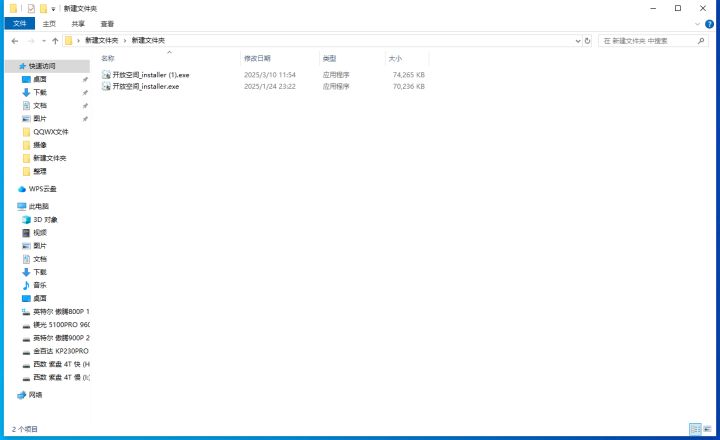Expand the ribbon with the chevron

click(x=698, y=24)
